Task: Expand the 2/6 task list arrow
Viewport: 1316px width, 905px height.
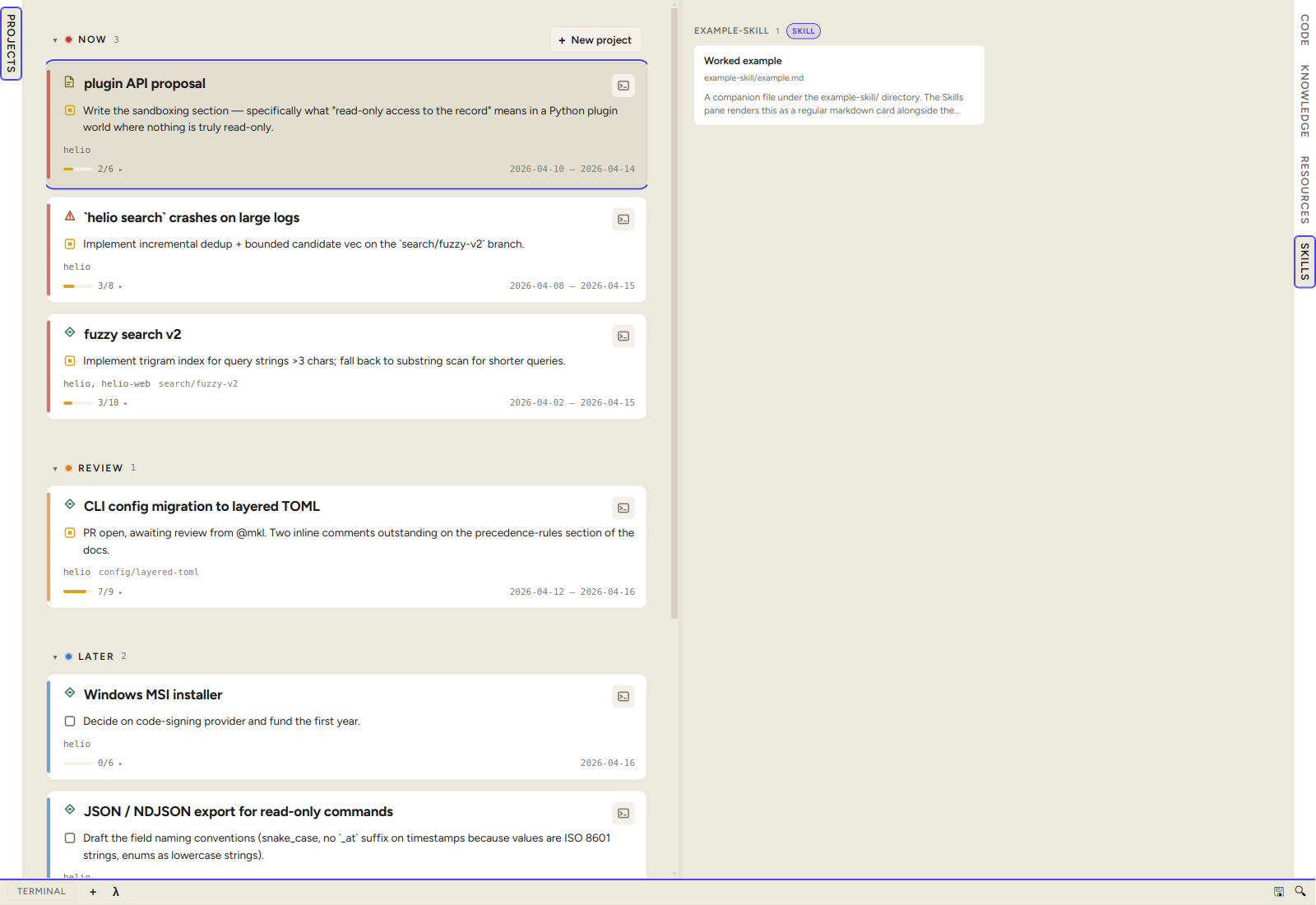Action: [x=120, y=169]
